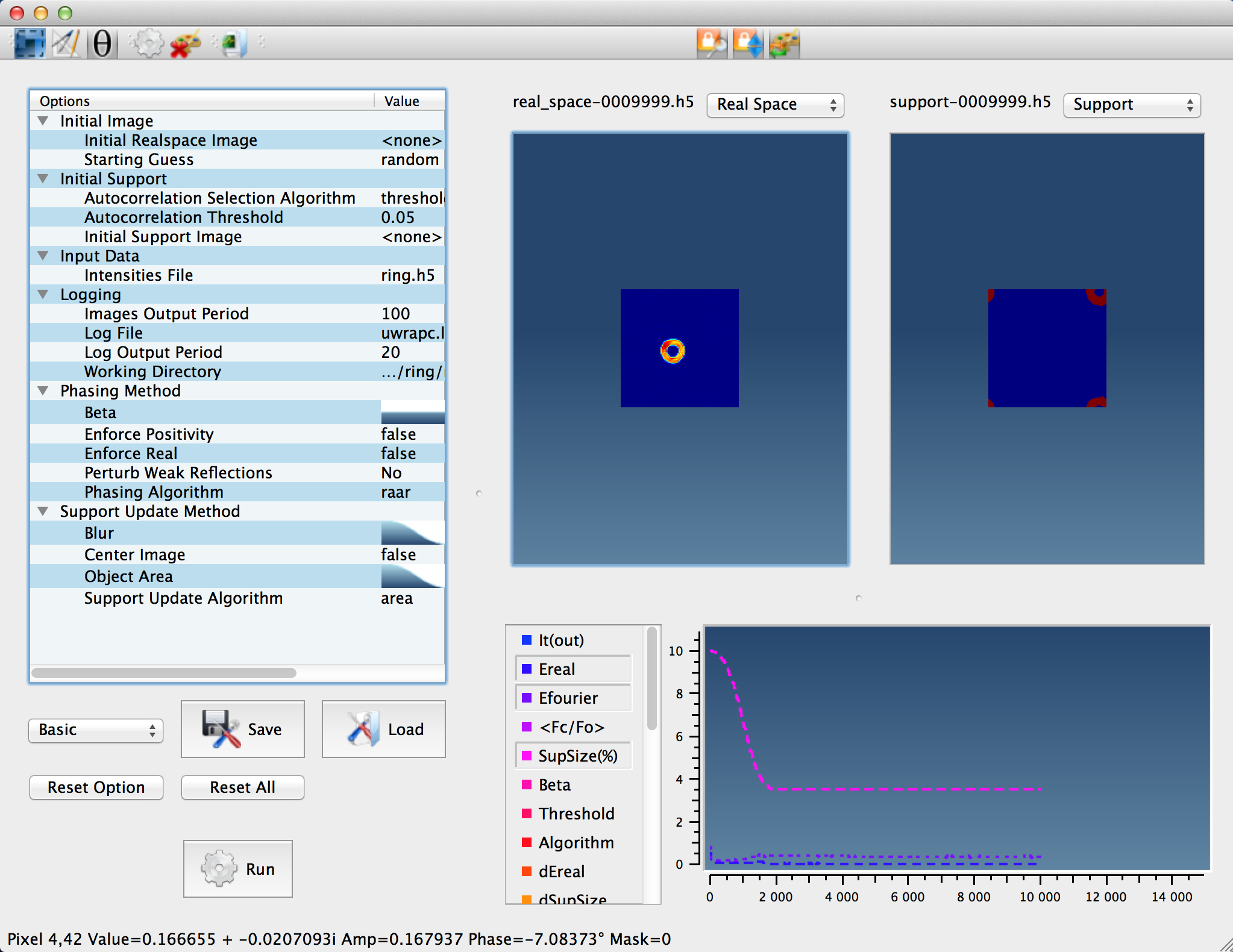Open the Real Space view dropdown

pyautogui.click(x=774, y=105)
